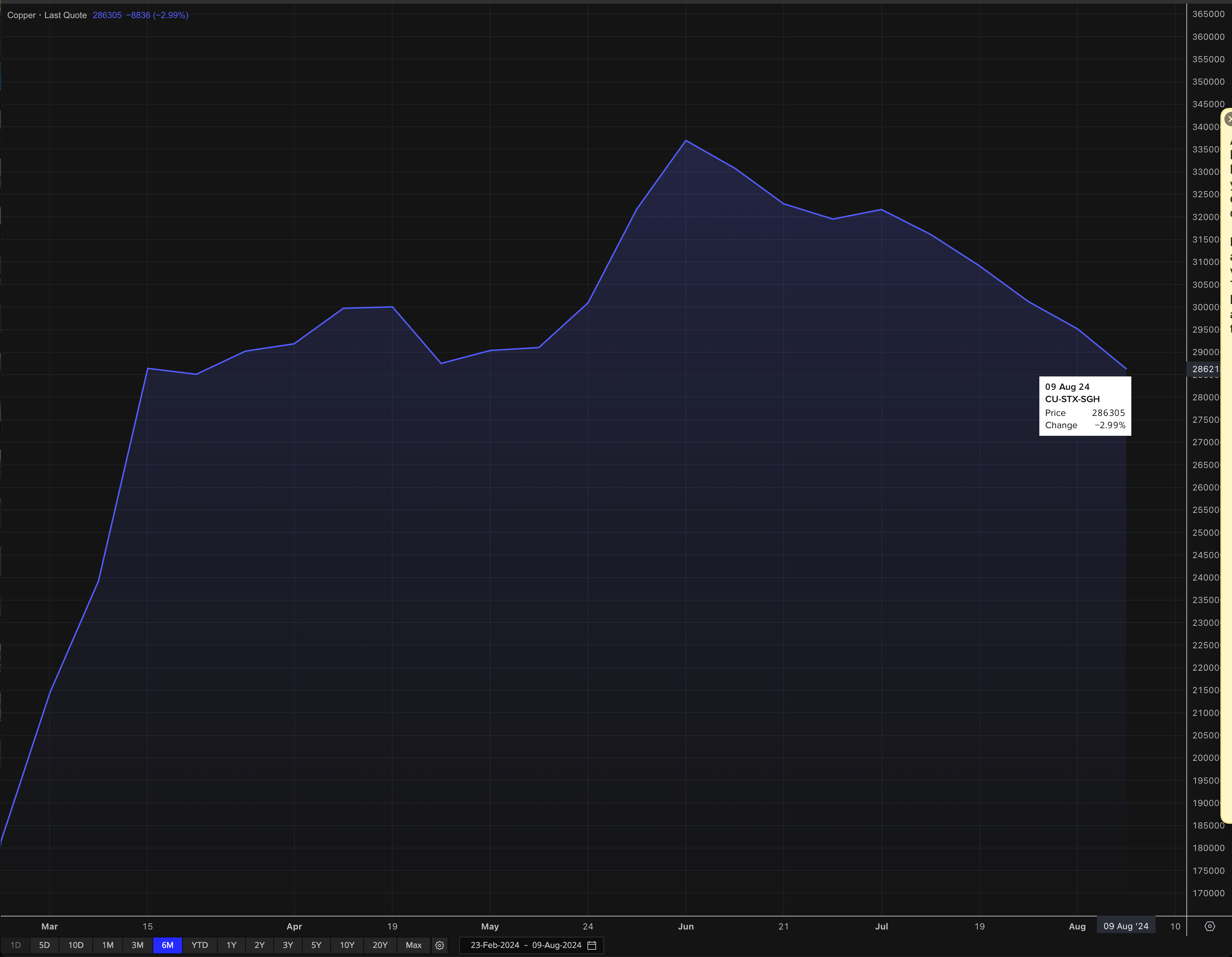
Task: Open the time range settings gear
Action: tap(439, 945)
